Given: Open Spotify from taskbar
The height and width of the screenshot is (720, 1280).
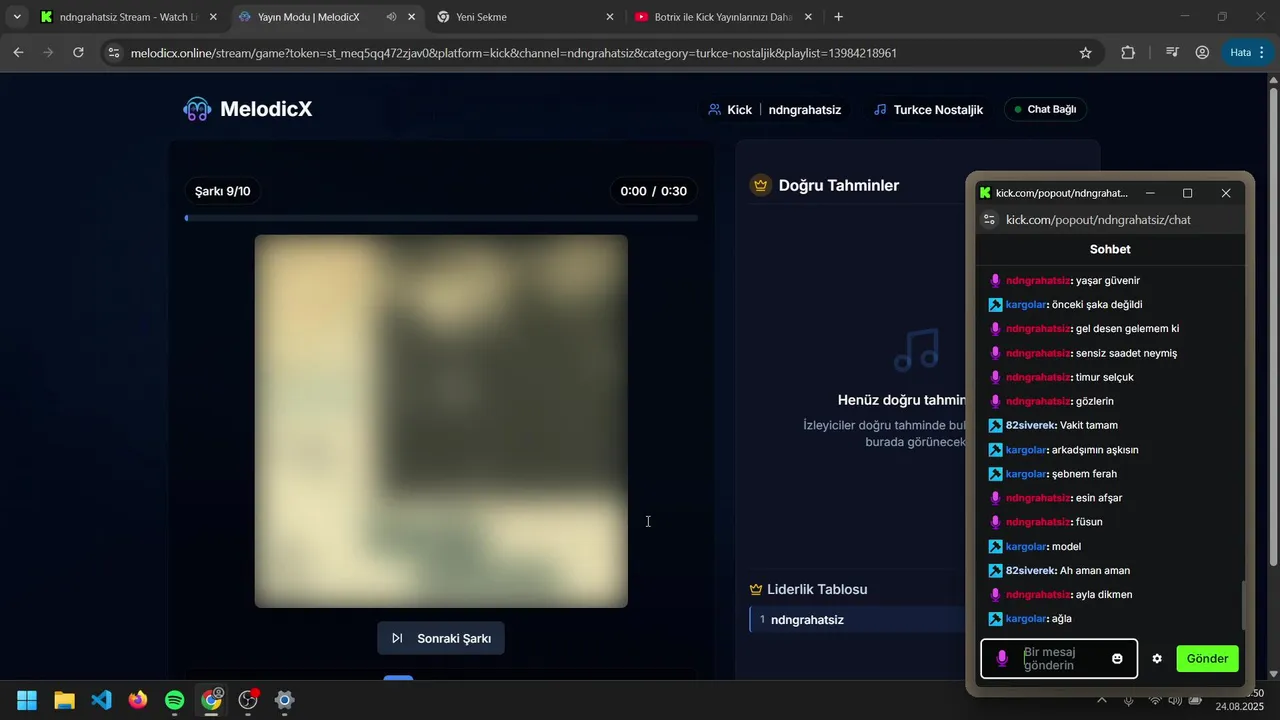Looking at the screenshot, I should click(x=174, y=700).
